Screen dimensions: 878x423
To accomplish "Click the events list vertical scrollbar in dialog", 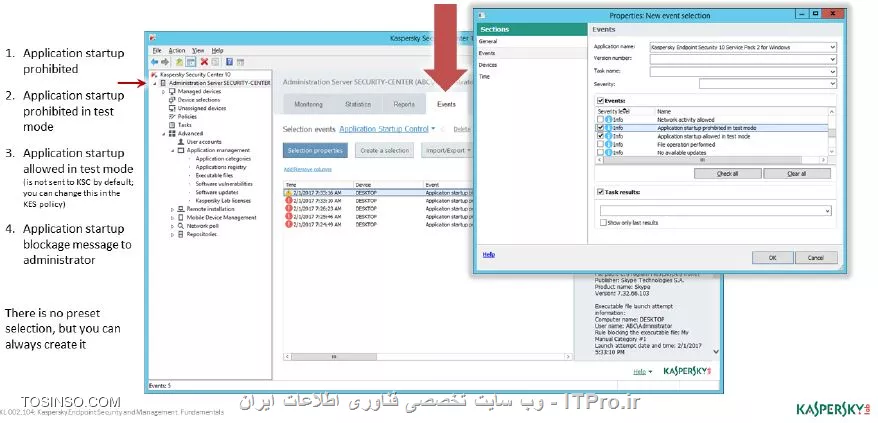I will click(x=832, y=132).
